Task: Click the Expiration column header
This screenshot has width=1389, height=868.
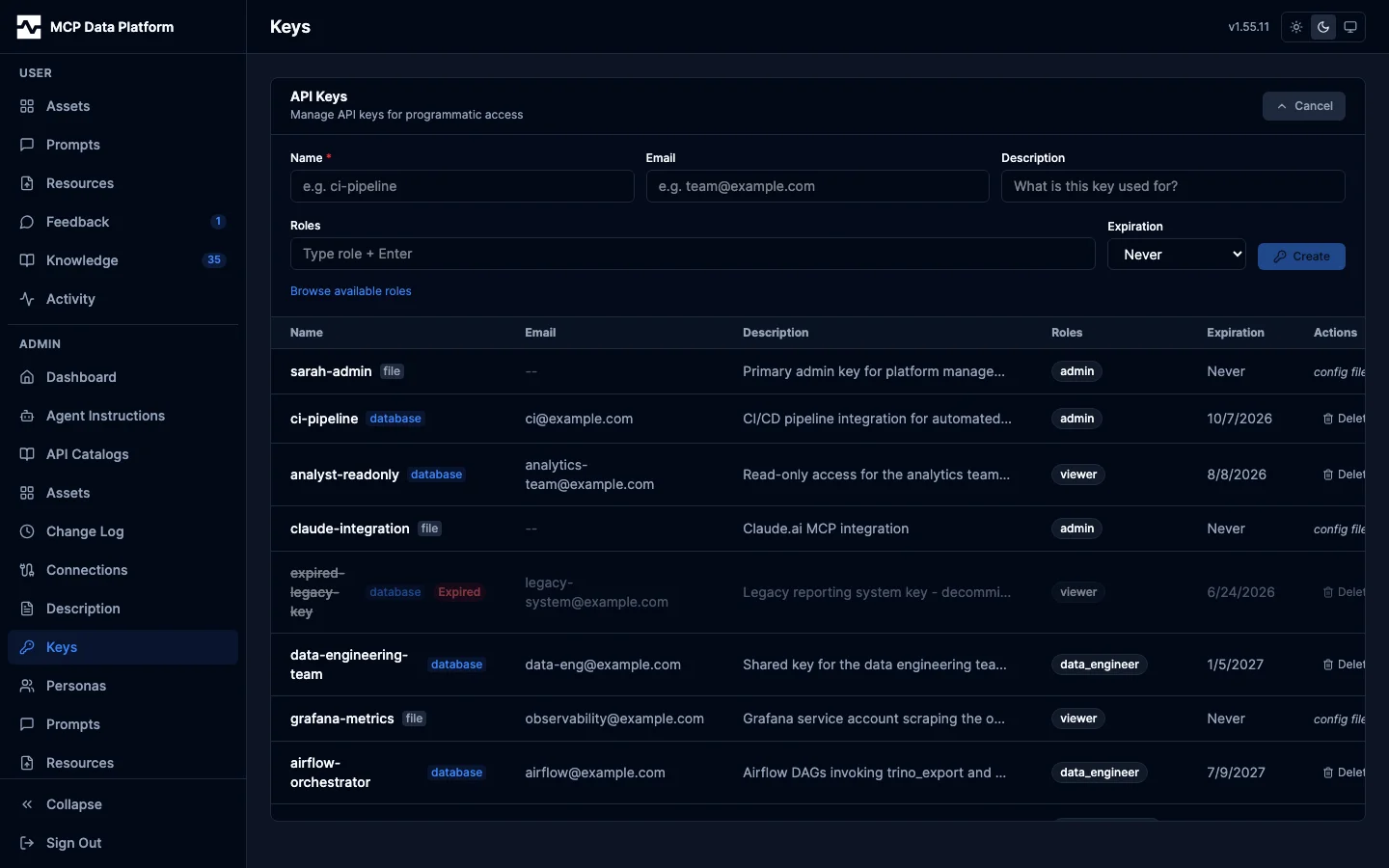Action: (x=1236, y=333)
